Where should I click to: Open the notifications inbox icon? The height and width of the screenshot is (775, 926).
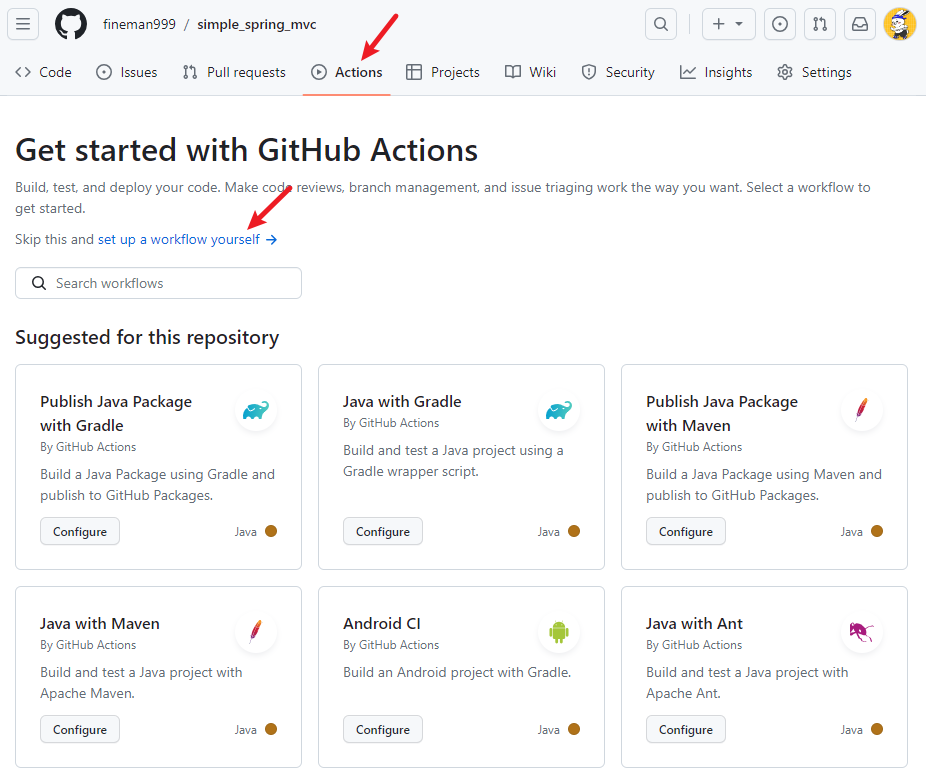(860, 24)
